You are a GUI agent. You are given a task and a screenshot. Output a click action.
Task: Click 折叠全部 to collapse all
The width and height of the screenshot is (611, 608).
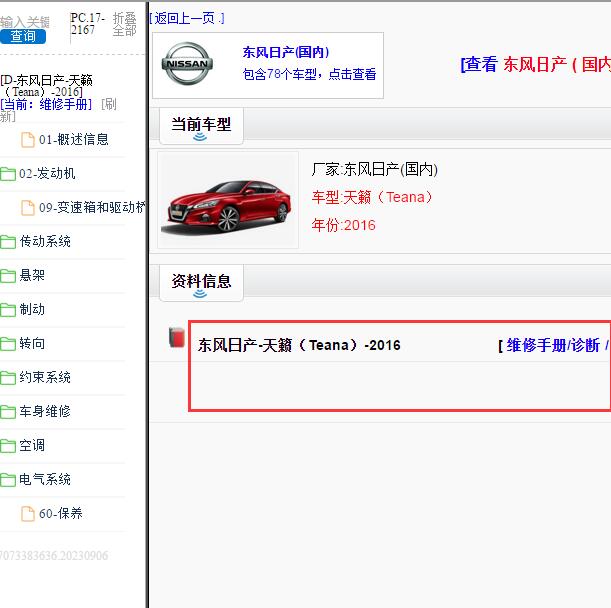(x=124, y=24)
